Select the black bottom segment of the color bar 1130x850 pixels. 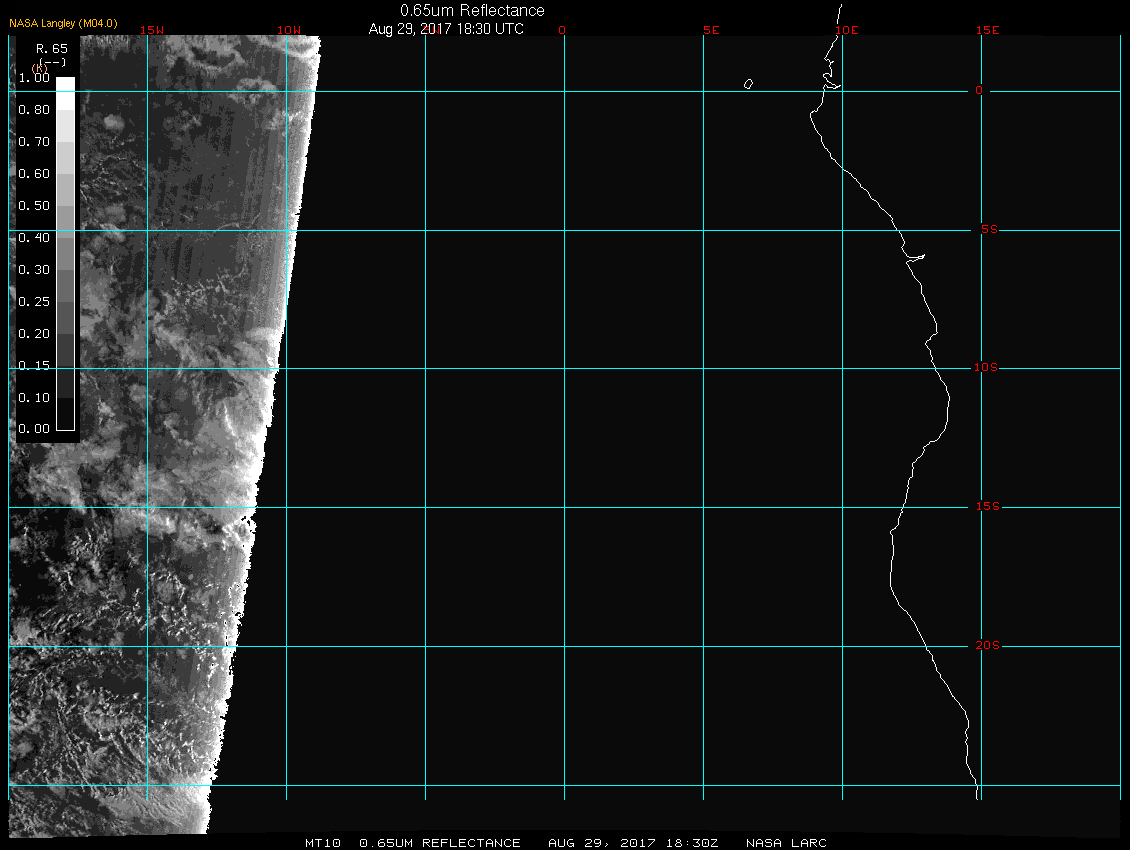[66, 415]
